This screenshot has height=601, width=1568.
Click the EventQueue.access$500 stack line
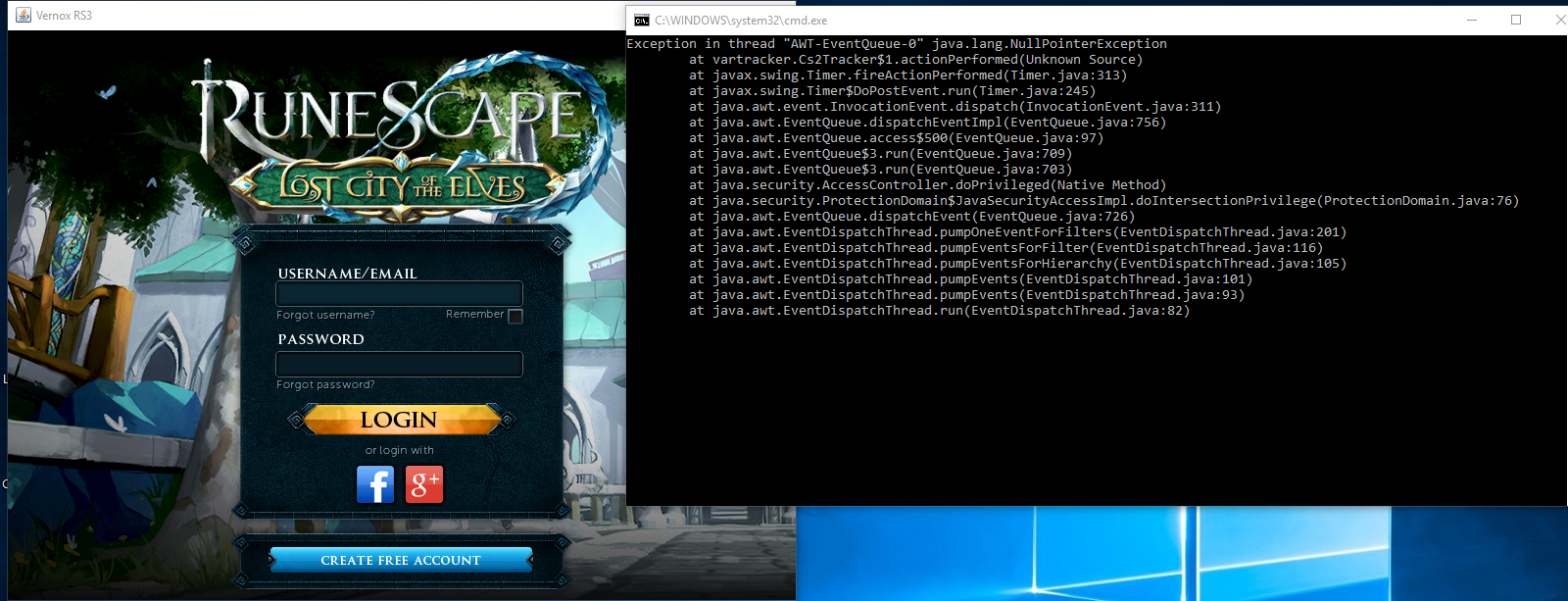(896, 138)
